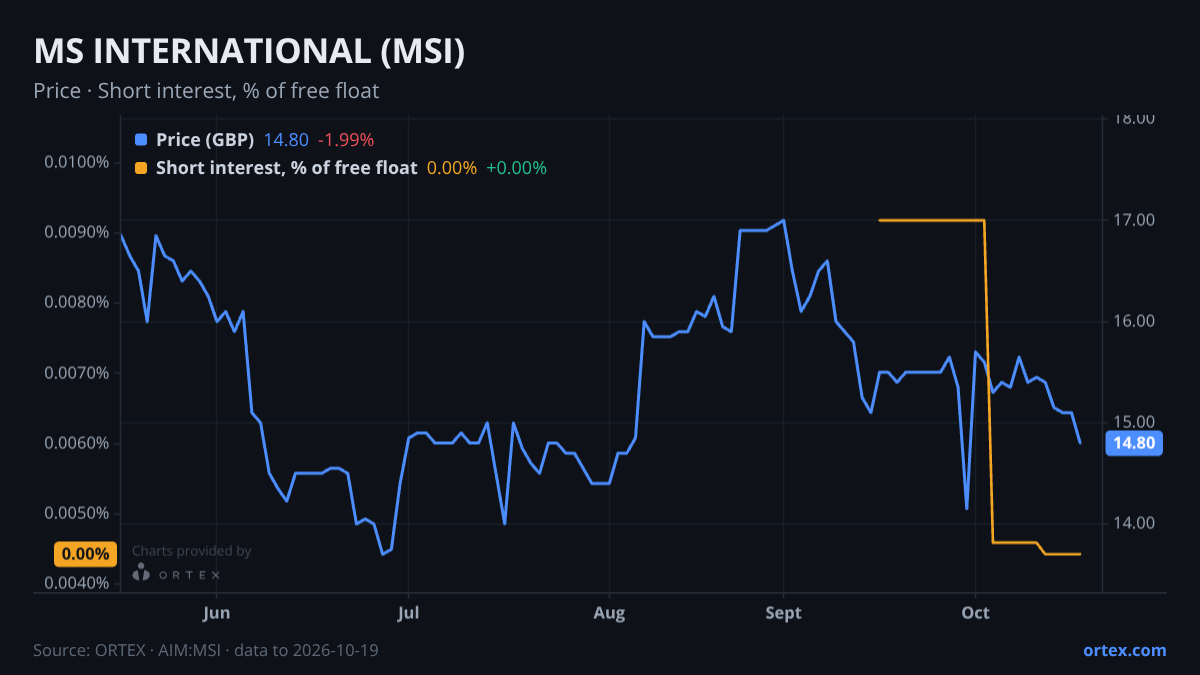
Task: Click the ORTEX logo icon
Action: (x=142, y=573)
